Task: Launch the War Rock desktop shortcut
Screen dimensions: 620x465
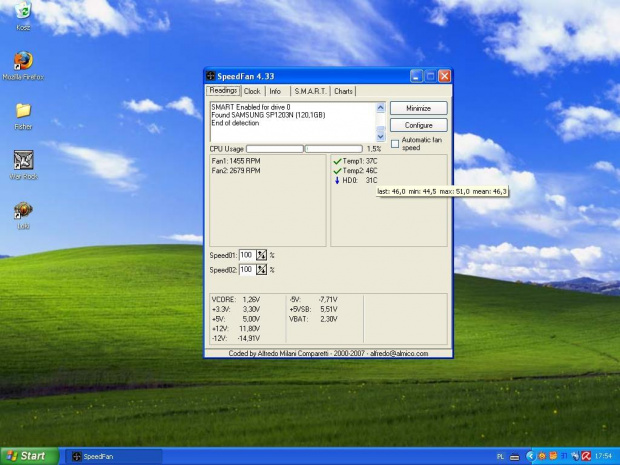Action: [23, 160]
